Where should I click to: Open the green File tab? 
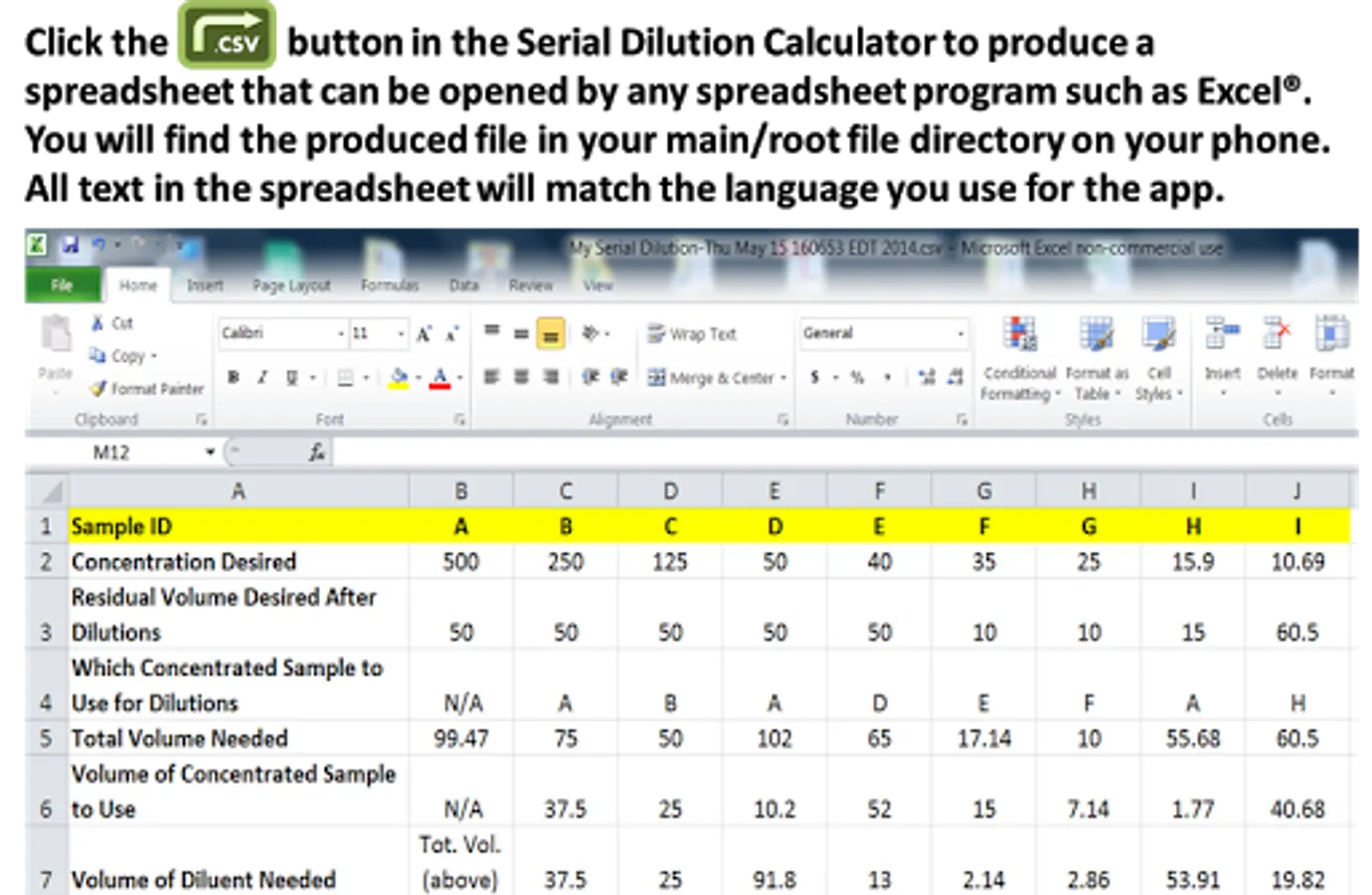click(x=62, y=285)
